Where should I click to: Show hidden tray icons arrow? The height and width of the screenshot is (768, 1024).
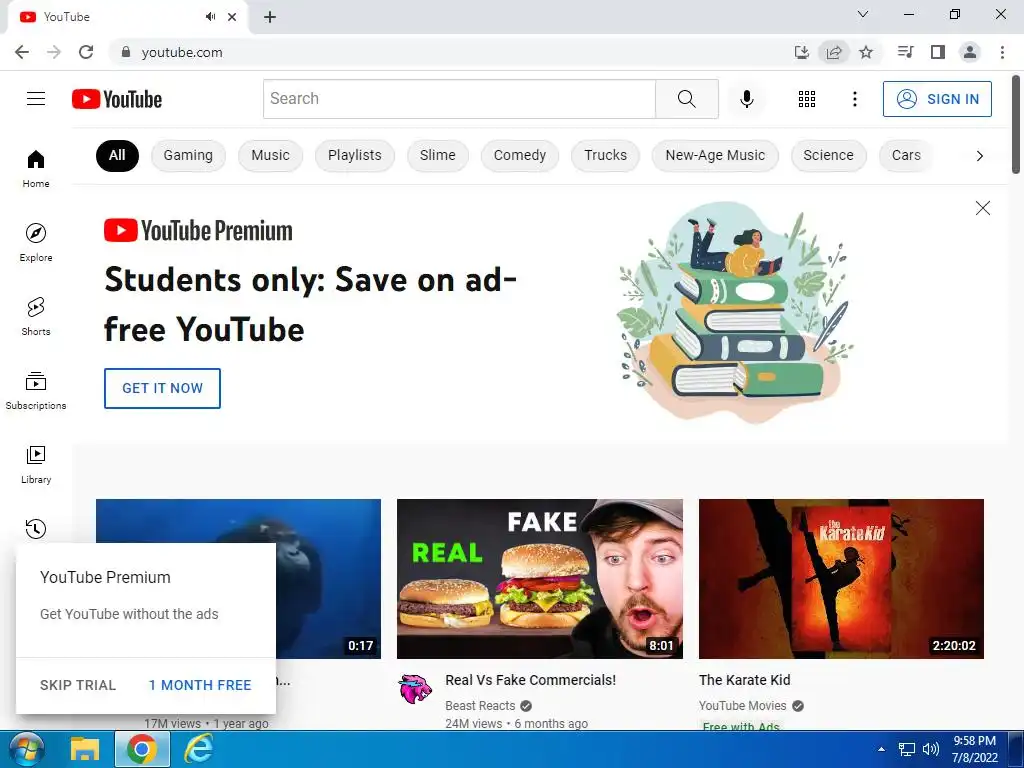pos(882,749)
